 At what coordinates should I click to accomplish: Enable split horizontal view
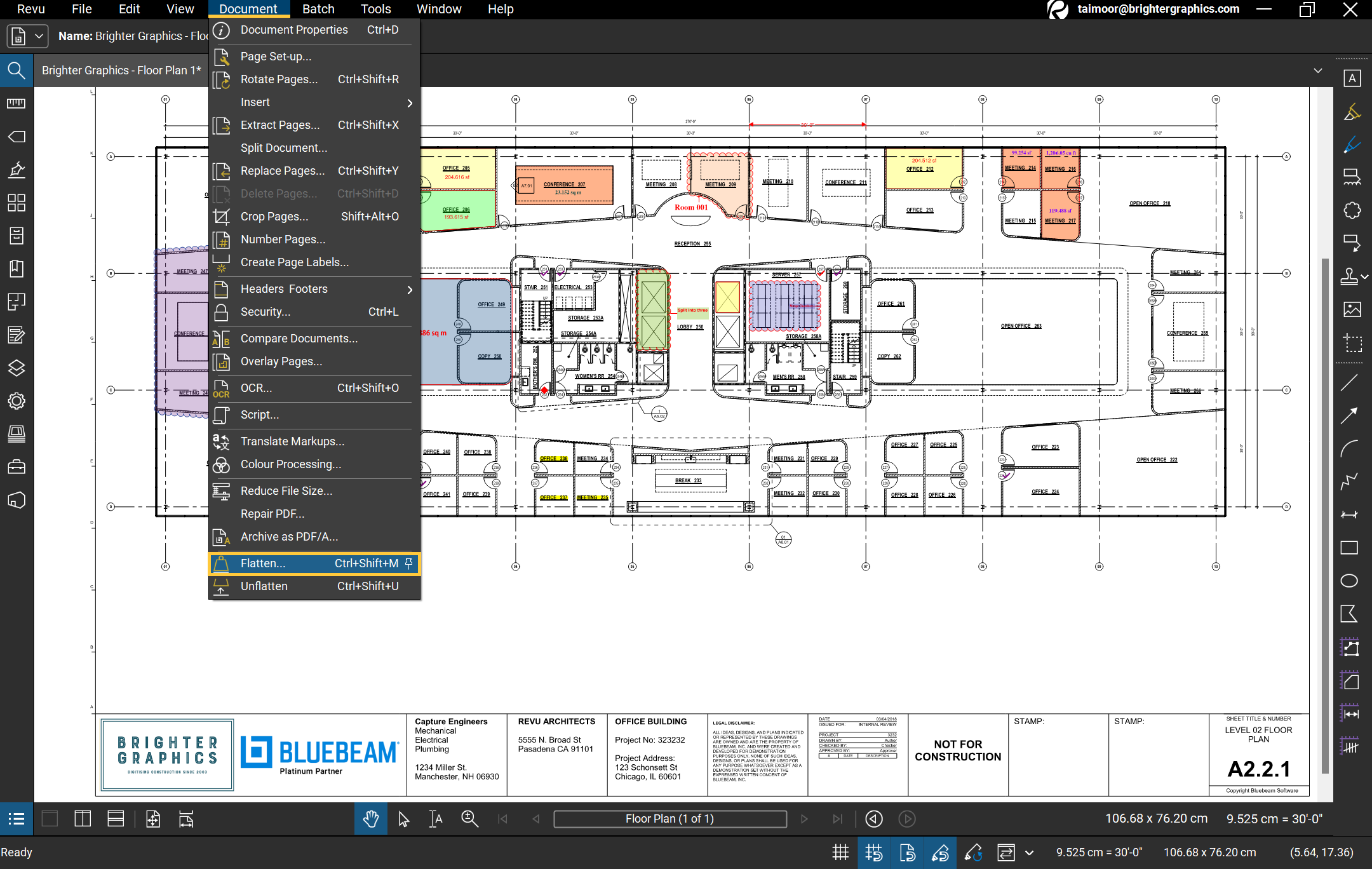point(116,819)
